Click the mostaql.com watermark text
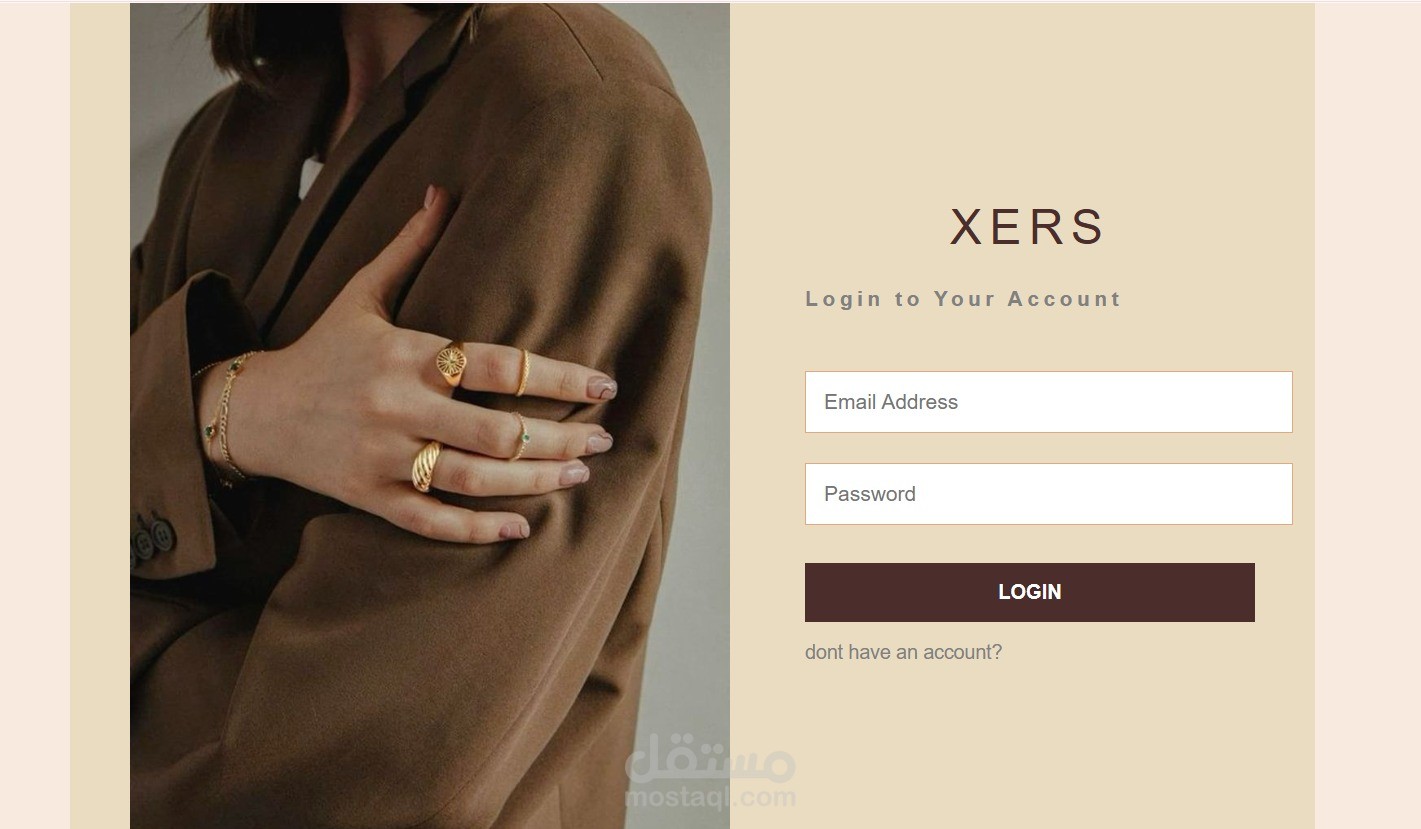 (x=710, y=798)
